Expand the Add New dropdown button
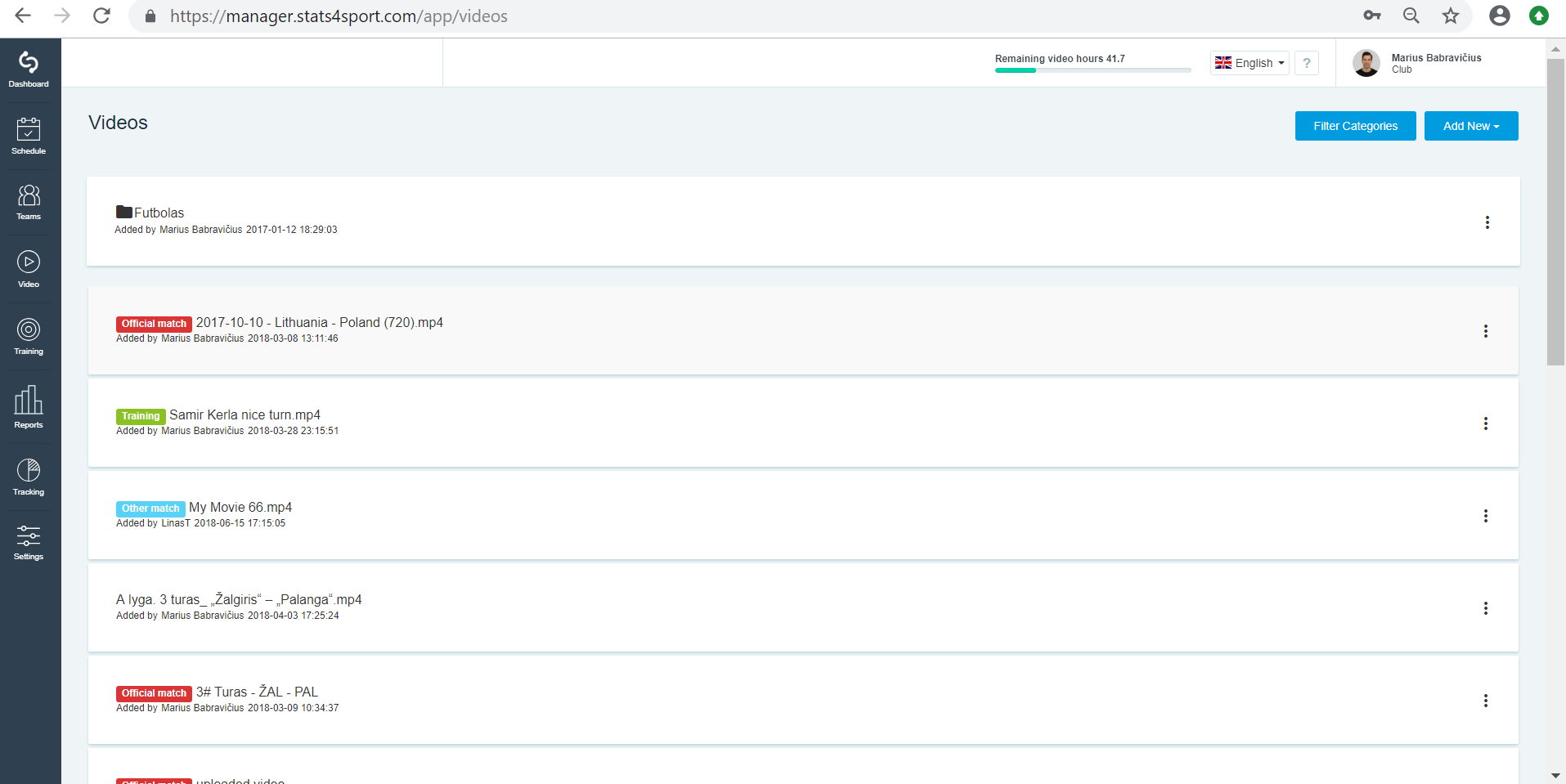This screenshot has height=784, width=1566. [x=1470, y=126]
